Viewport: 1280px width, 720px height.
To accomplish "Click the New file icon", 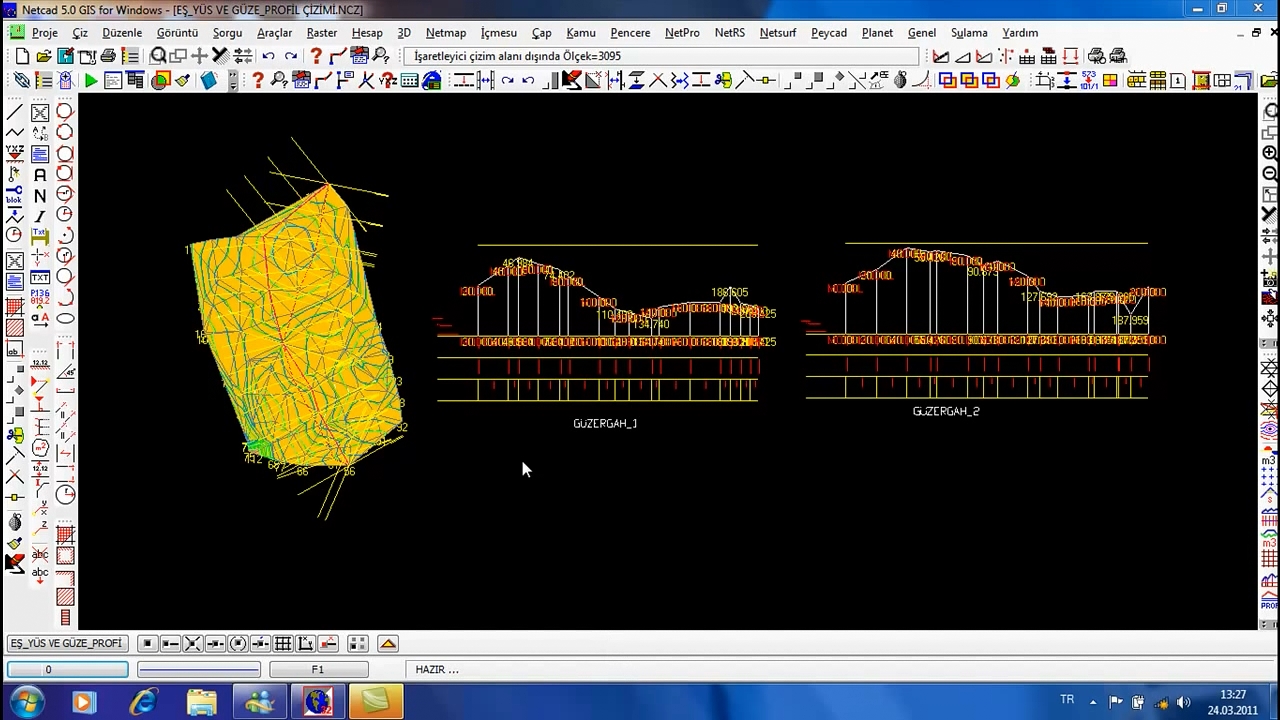I will (x=22, y=57).
